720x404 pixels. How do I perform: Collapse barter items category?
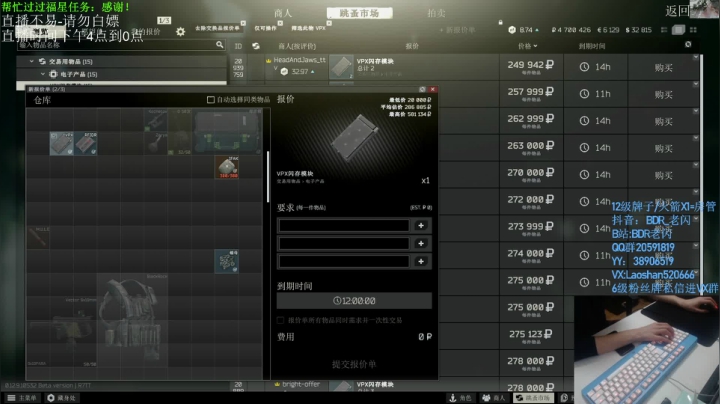(31, 61)
